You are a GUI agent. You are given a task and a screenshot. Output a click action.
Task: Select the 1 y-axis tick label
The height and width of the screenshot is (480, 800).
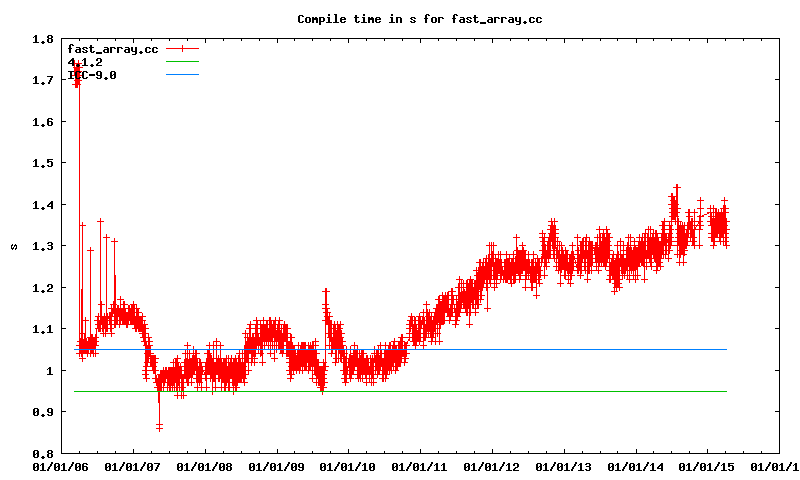pos(49,370)
